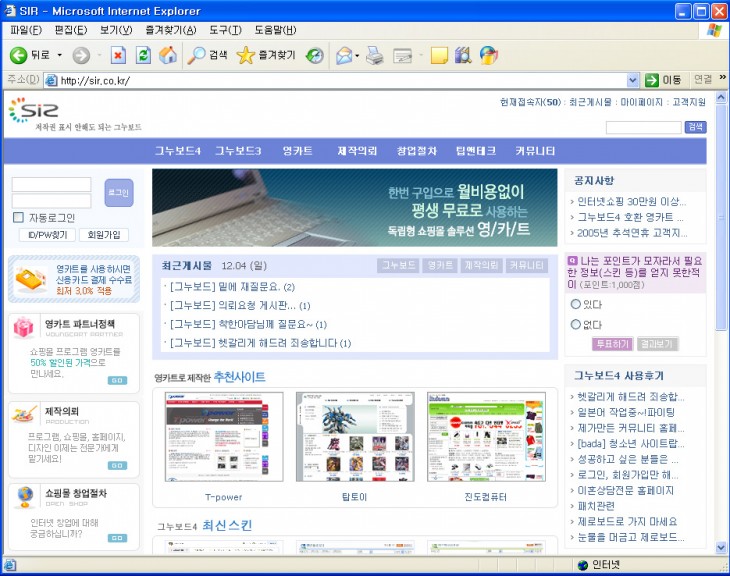The height and width of the screenshot is (576, 730).
Task: Select the 없다 poll option
Action: (575, 324)
